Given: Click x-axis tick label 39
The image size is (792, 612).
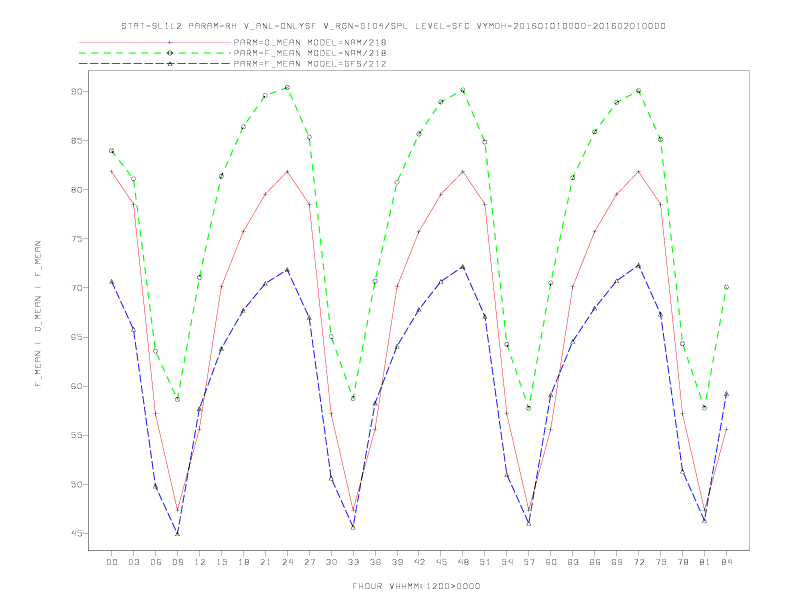Looking at the screenshot, I should tap(397, 562).
